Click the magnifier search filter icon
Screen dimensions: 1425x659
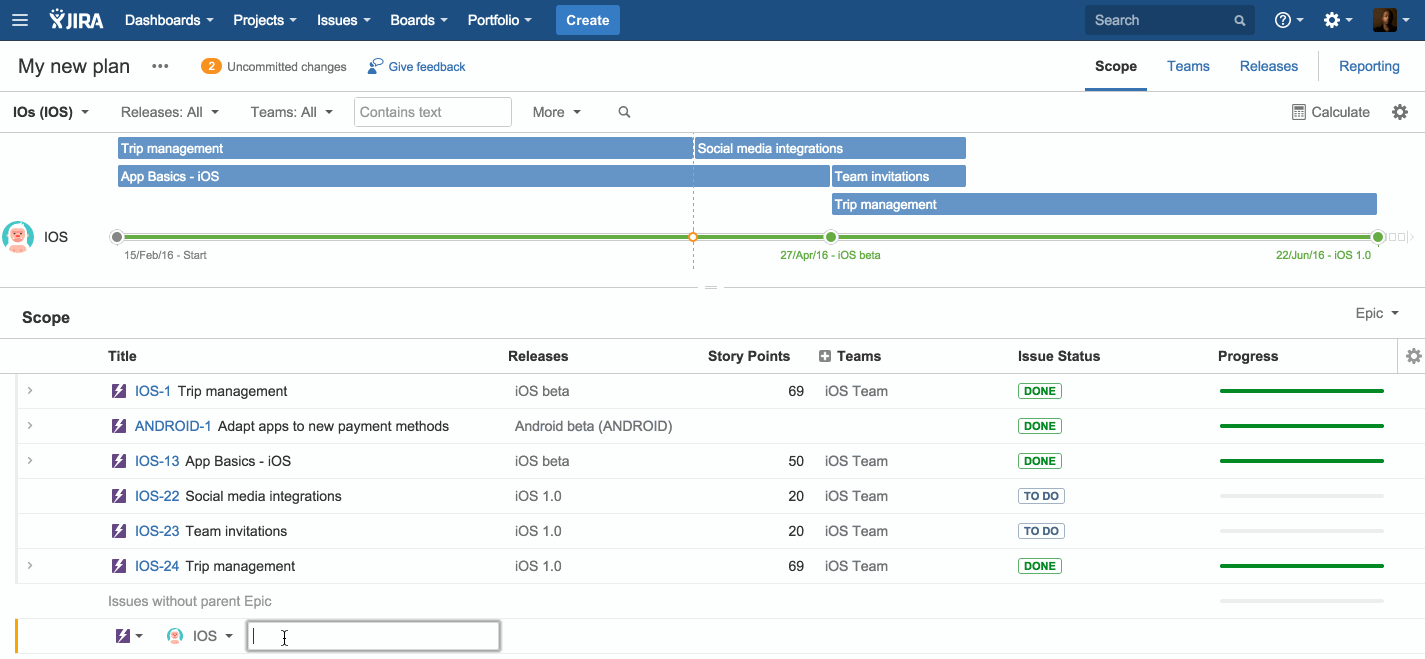click(624, 112)
